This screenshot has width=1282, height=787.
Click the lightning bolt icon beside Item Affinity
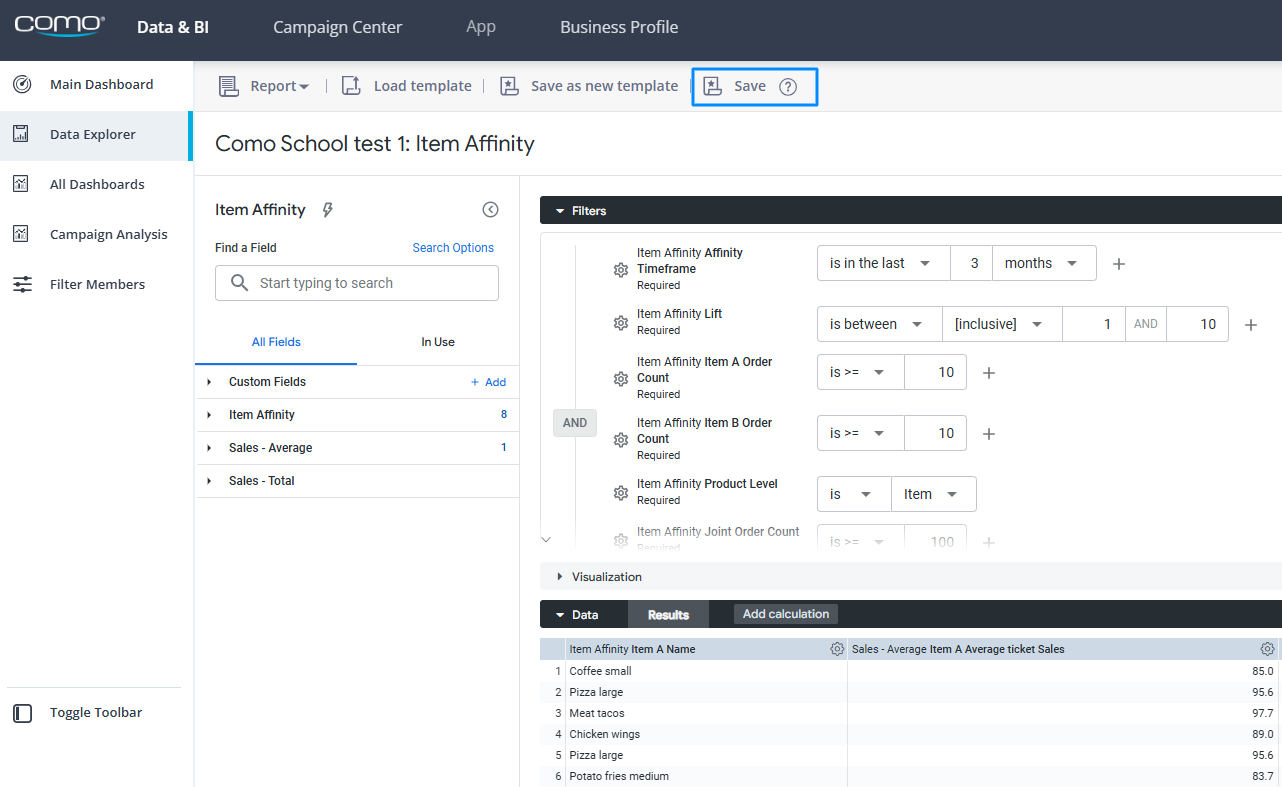[327, 210]
